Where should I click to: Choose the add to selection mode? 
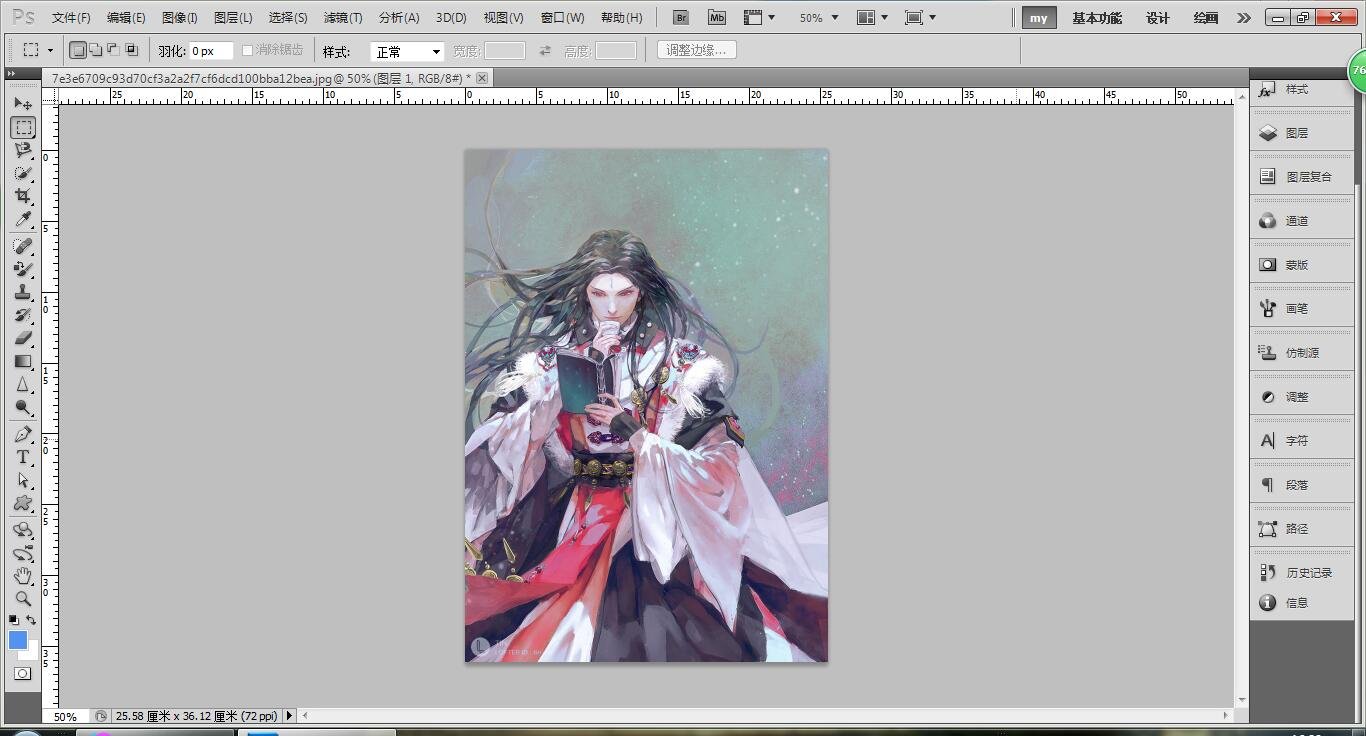pyautogui.click(x=96, y=50)
